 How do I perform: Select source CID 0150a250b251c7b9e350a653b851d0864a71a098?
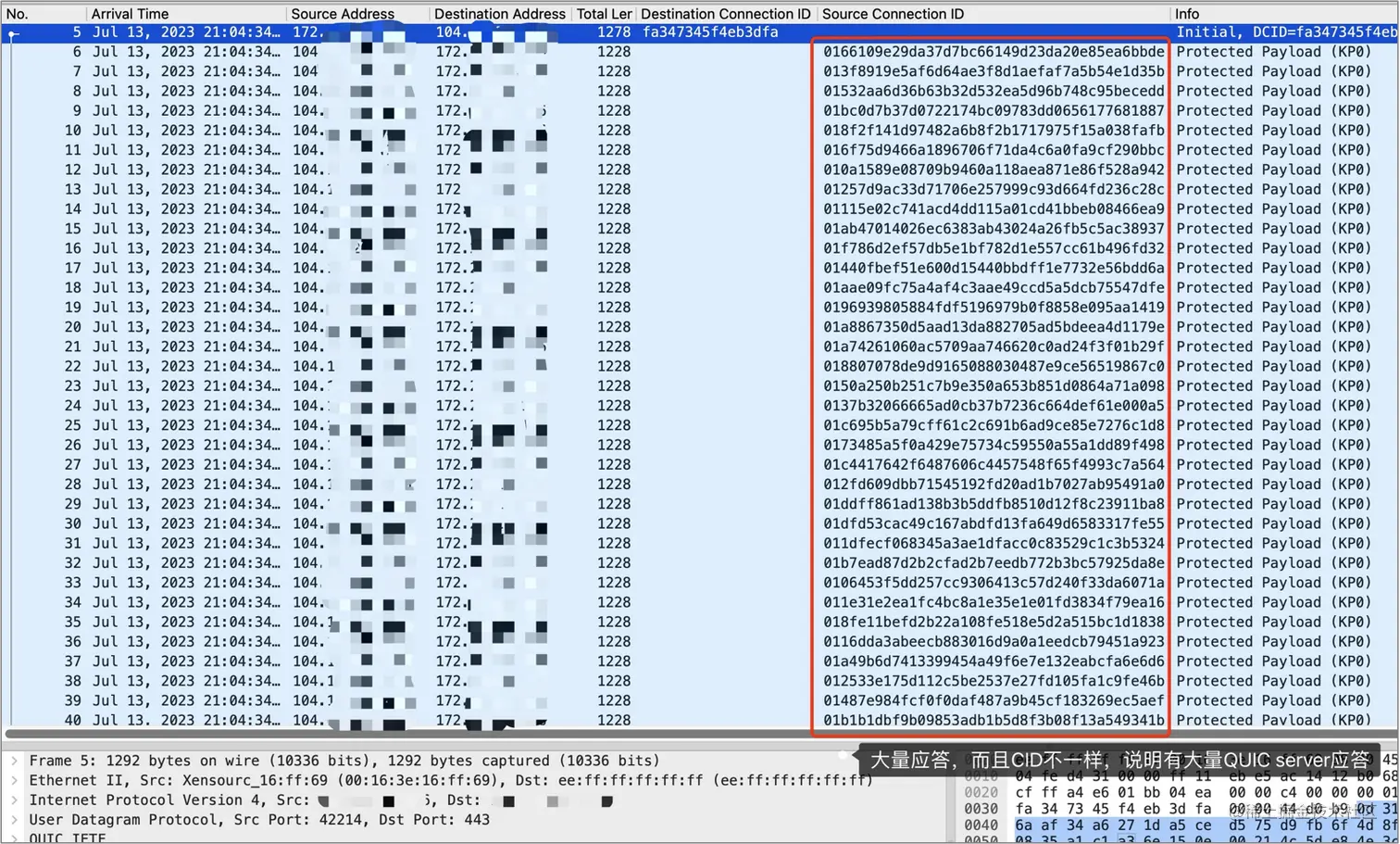[994, 386]
